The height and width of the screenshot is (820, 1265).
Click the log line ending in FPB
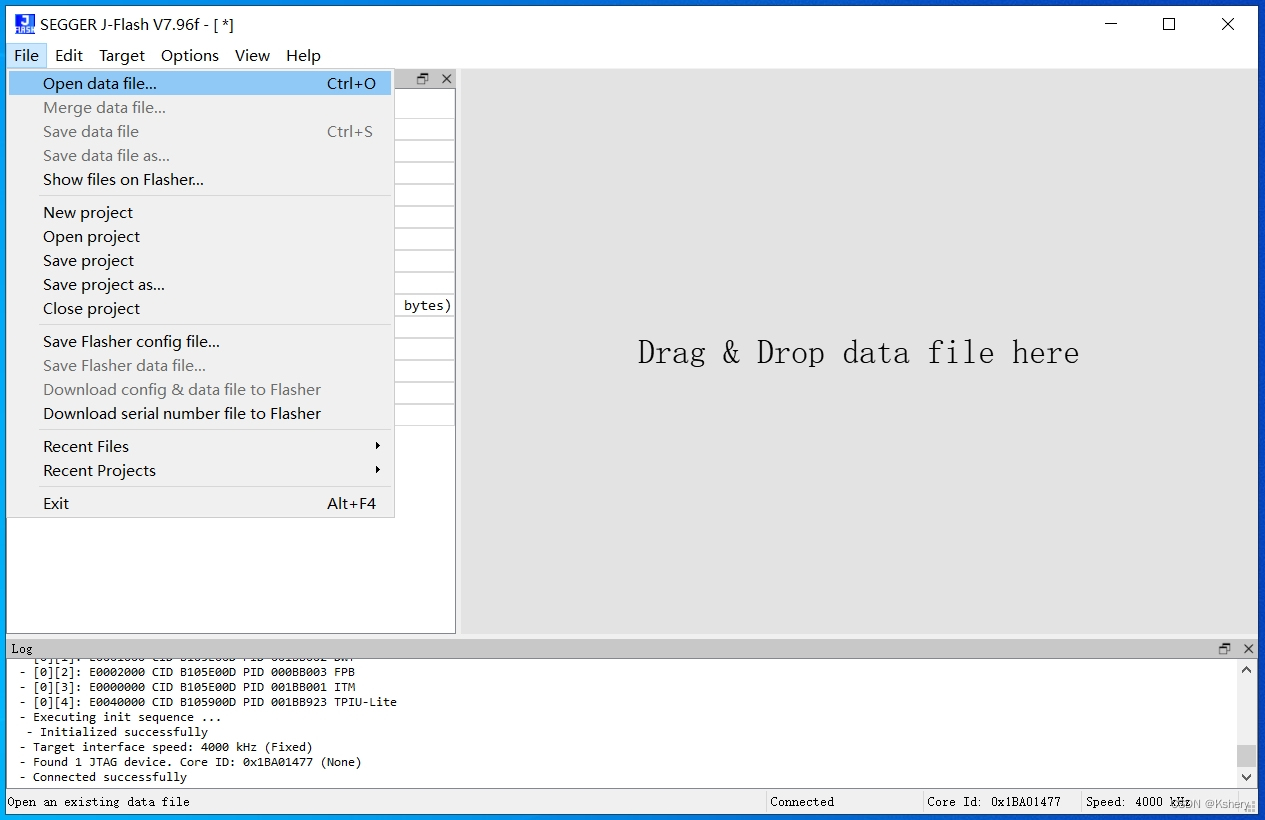point(187,672)
